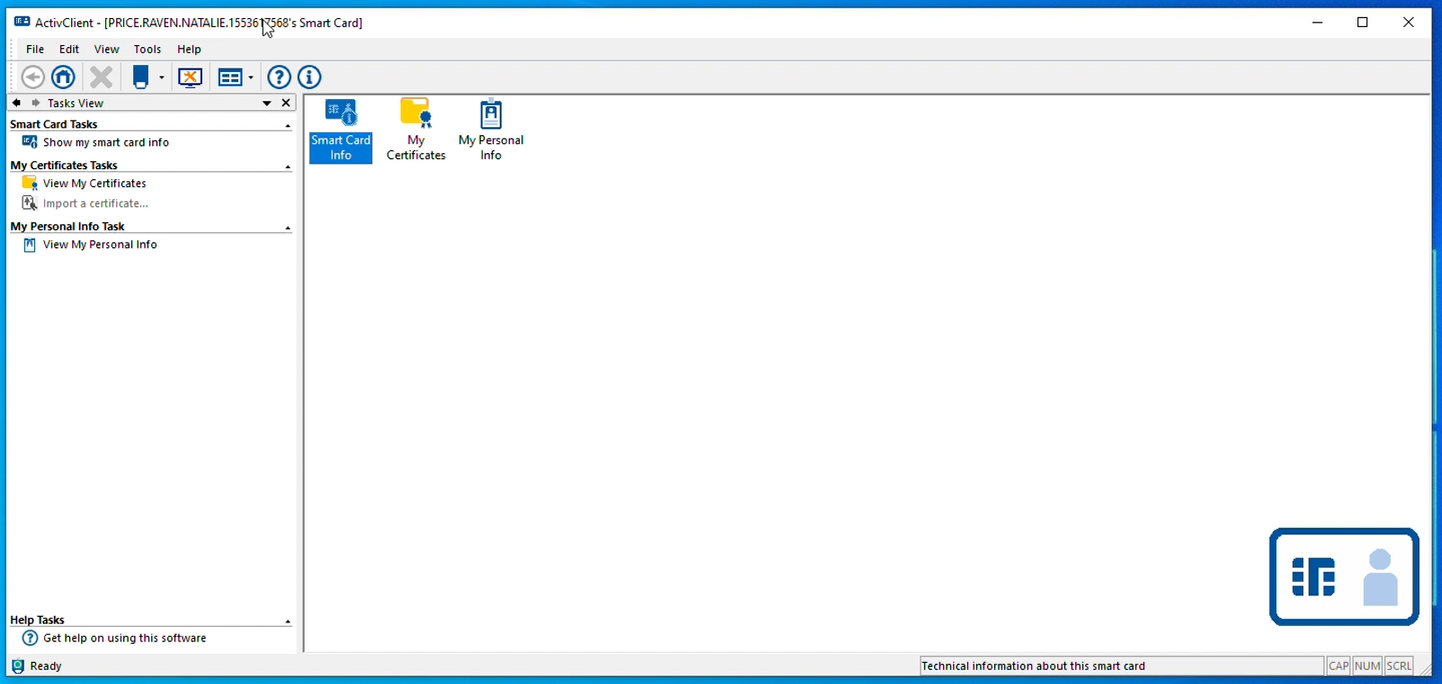Open the Tasks View dropdown arrow

[x=266, y=102]
